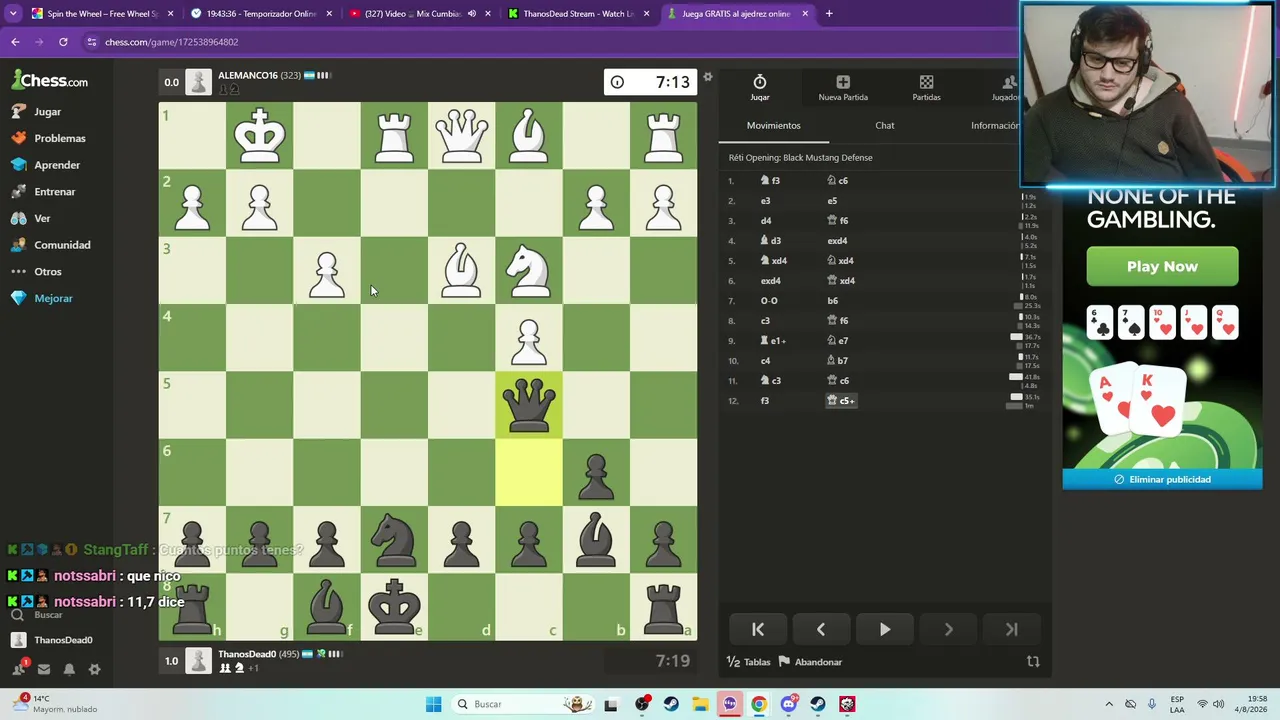Open sidebar settings gear icon
Screen dimensions: 1280x720
point(95,669)
